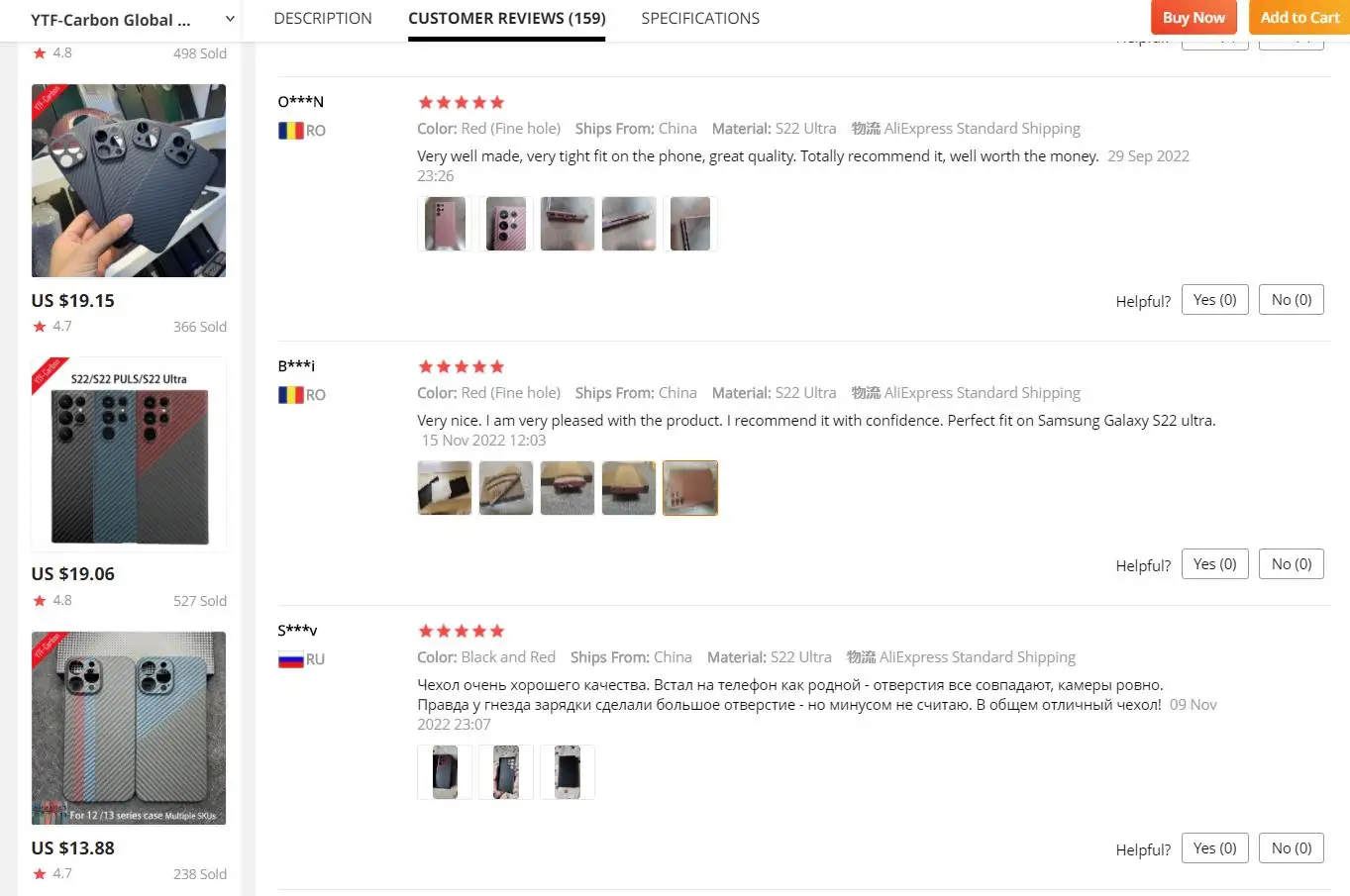Expand the YTF-Carbon Global store dropdown
The width and height of the screenshot is (1350, 896).
[230, 19]
